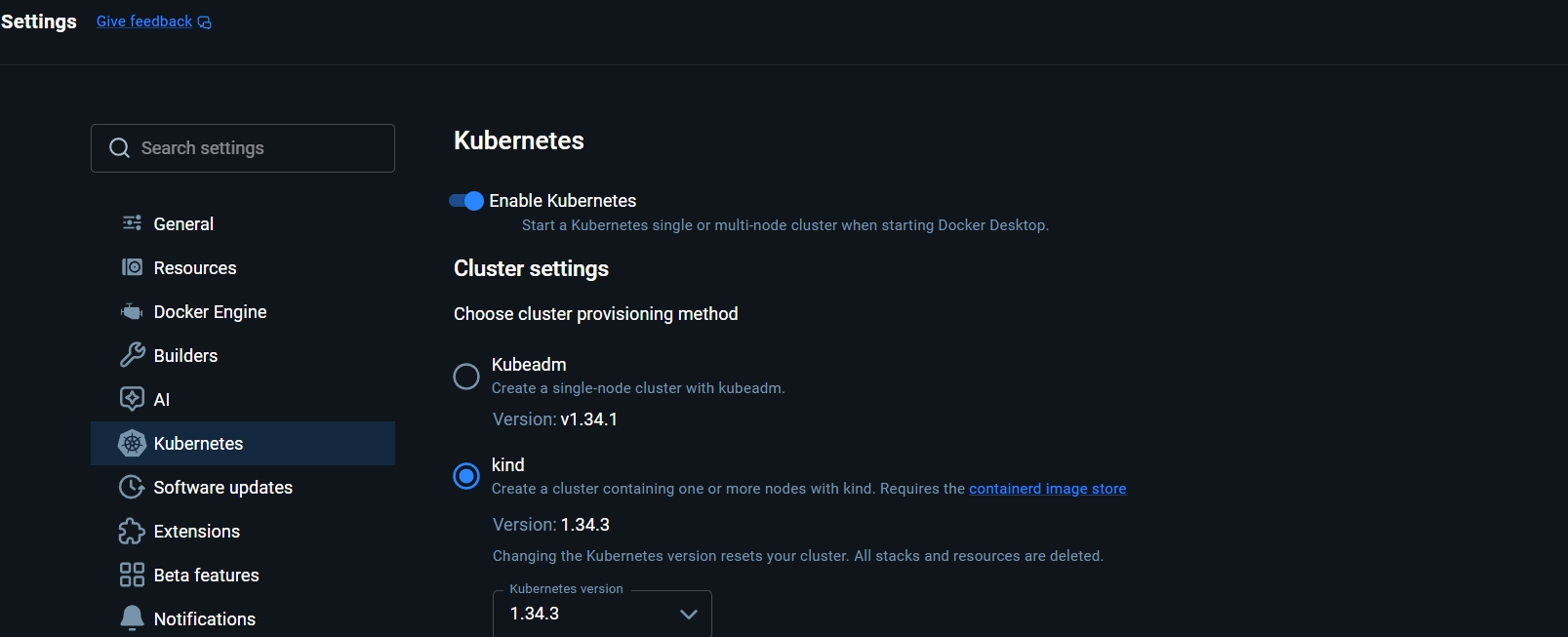
Task: Click the Builders wrench icon
Action: pyautogui.click(x=132, y=355)
